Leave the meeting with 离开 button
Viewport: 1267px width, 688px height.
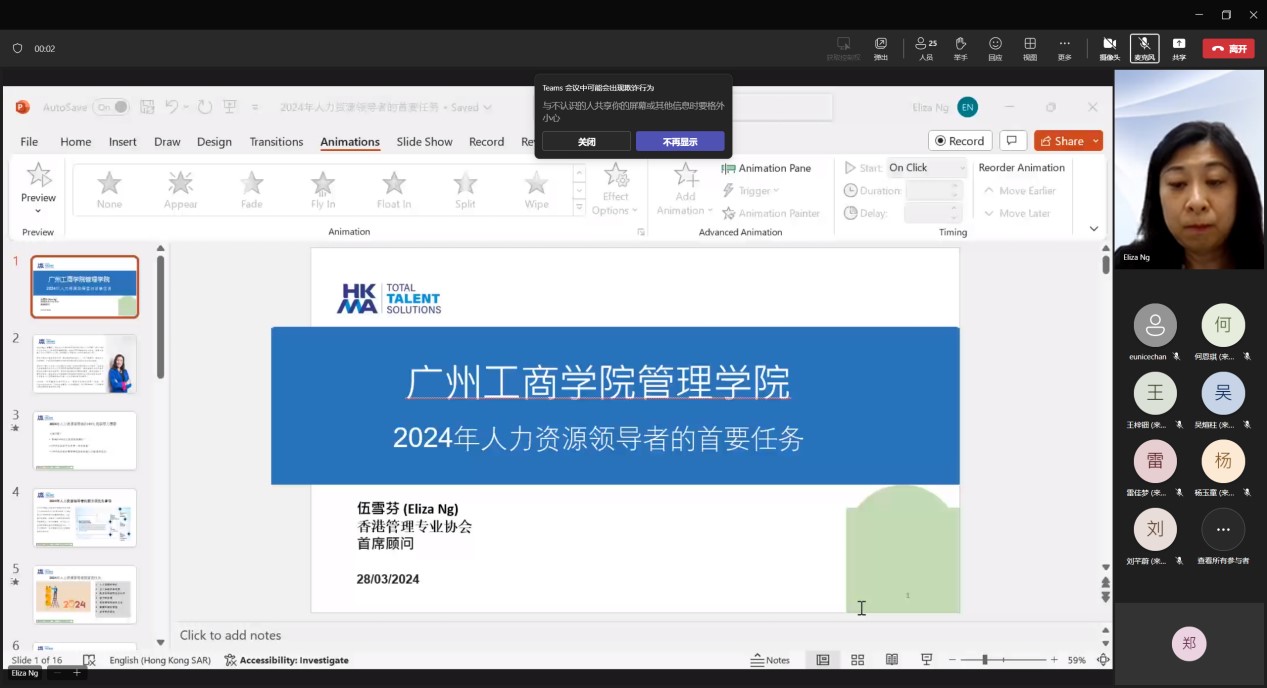(x=1228, y=48)
